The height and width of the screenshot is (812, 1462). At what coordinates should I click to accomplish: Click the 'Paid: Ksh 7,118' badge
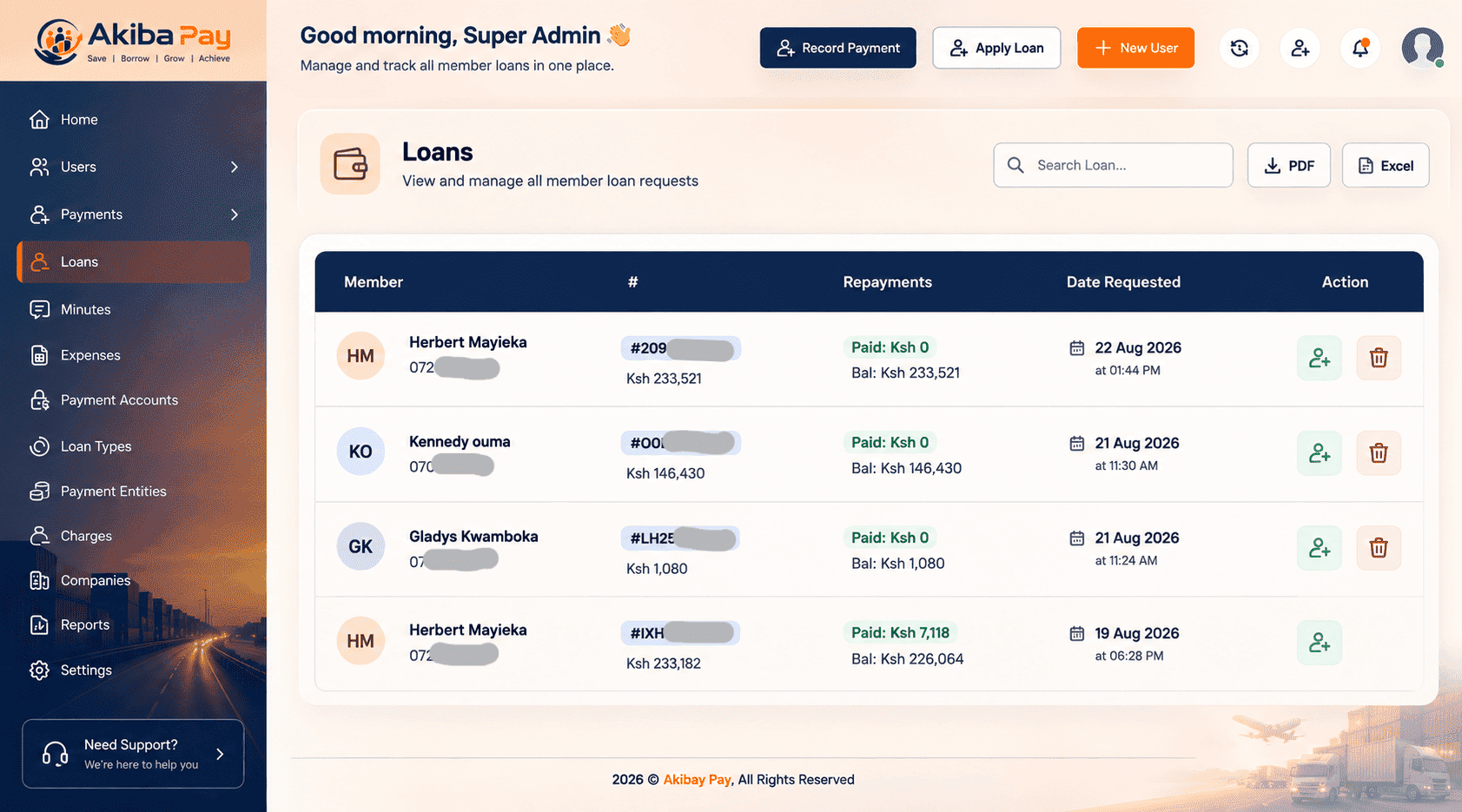point(900,632)
